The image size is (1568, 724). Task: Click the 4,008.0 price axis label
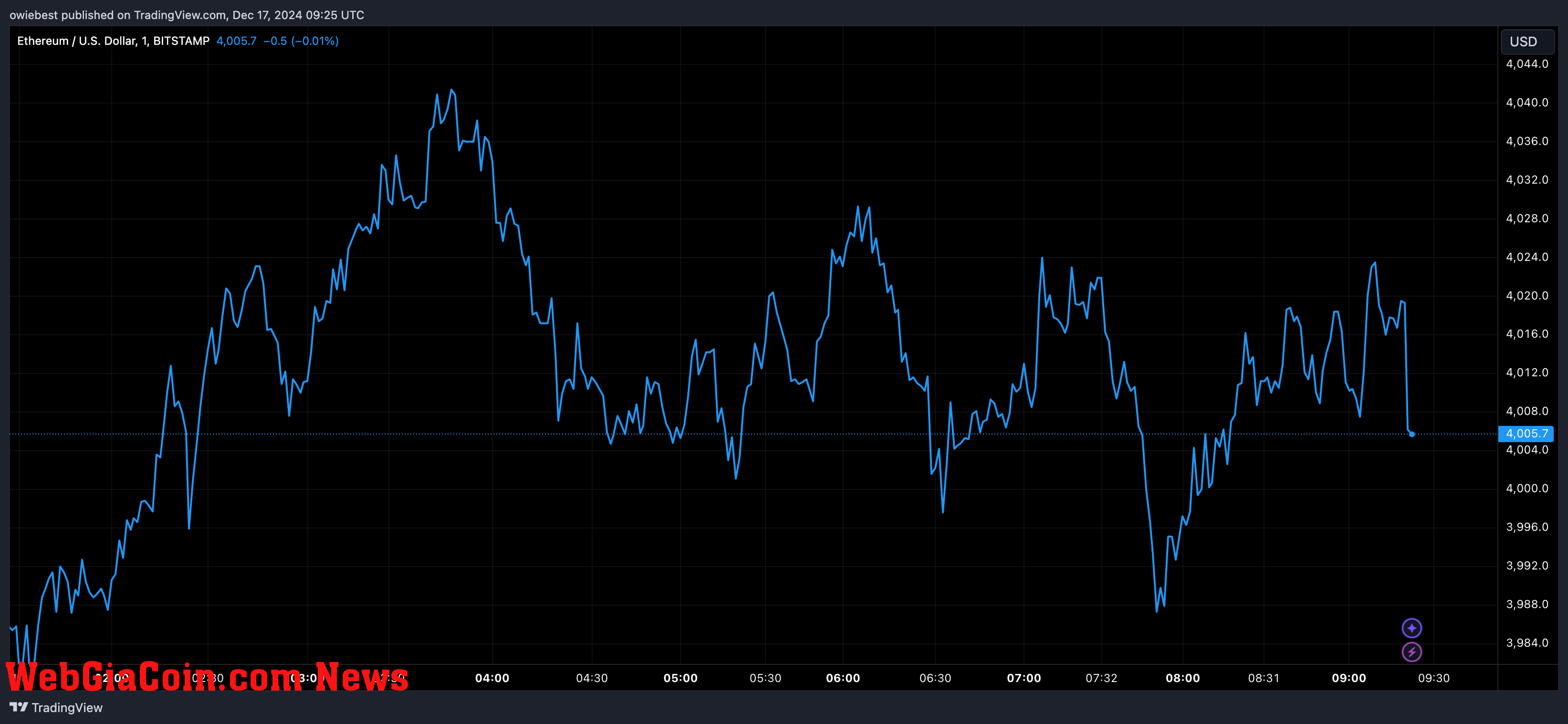click(x=1526, y=411)
